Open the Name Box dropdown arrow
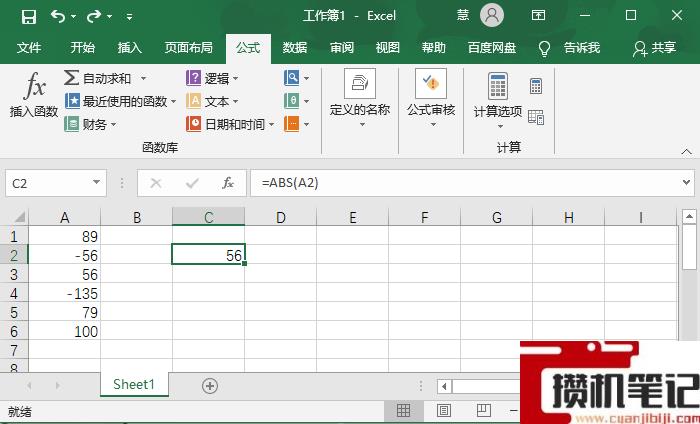The image size is (700, 424). (96, 182)
